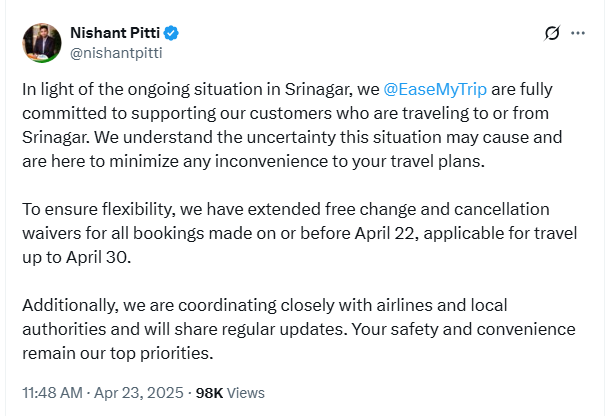Click the word Views after 98K
606x416 pixels.
245,393
